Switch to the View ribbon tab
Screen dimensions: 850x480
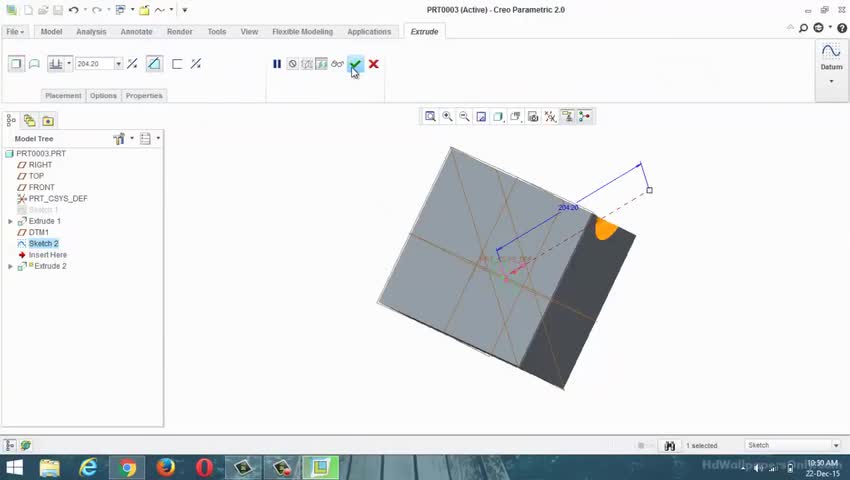249,31
